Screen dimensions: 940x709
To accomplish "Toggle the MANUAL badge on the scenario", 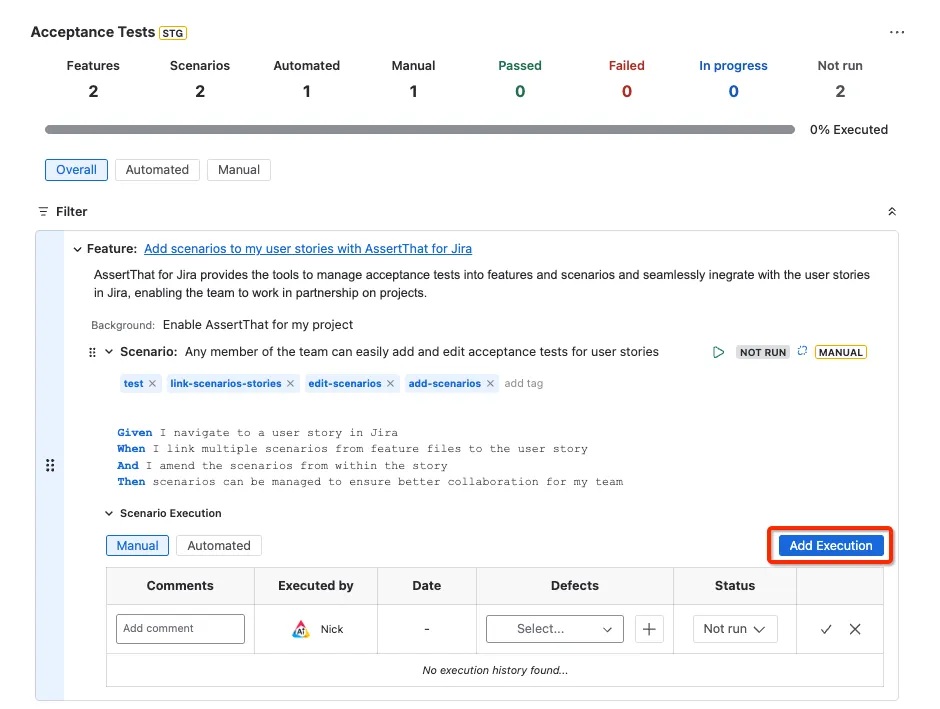I will coord(840,352).
